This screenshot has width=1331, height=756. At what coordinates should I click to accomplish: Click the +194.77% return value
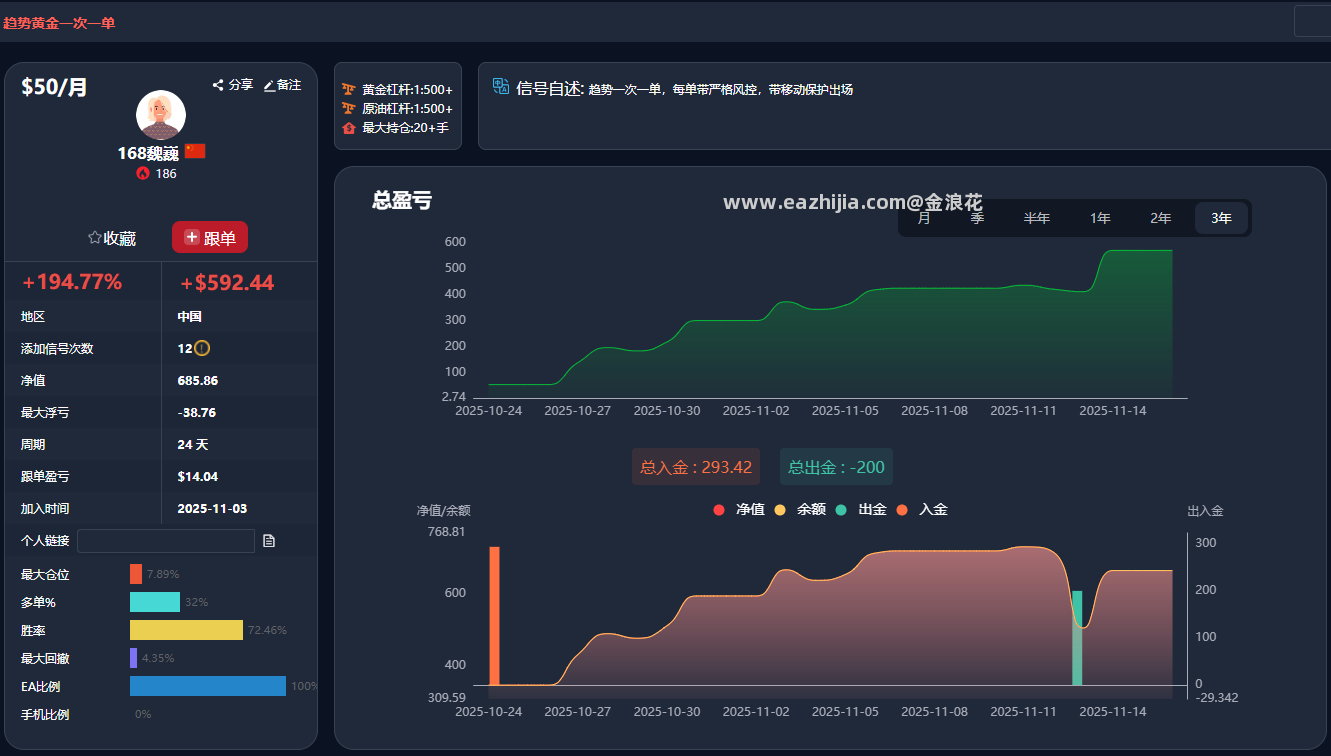72,283
